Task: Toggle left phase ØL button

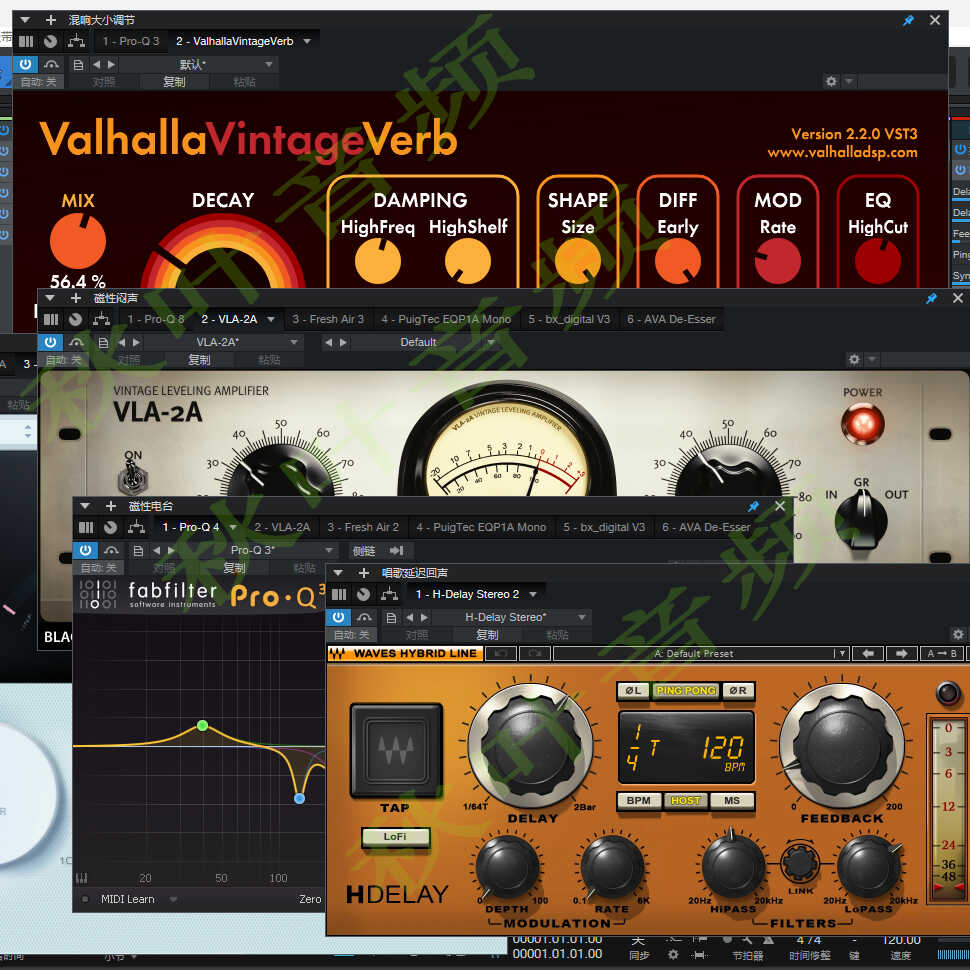Action: pyautogui.click(x=633, y=690)
